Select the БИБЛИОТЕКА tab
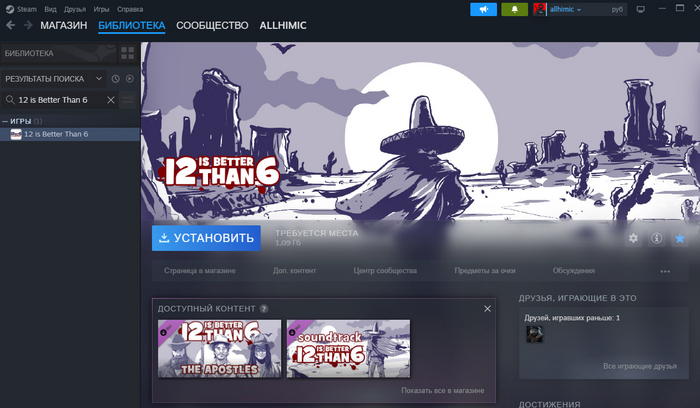The width and height of the screenshot is (700, 408). point(132,25)
